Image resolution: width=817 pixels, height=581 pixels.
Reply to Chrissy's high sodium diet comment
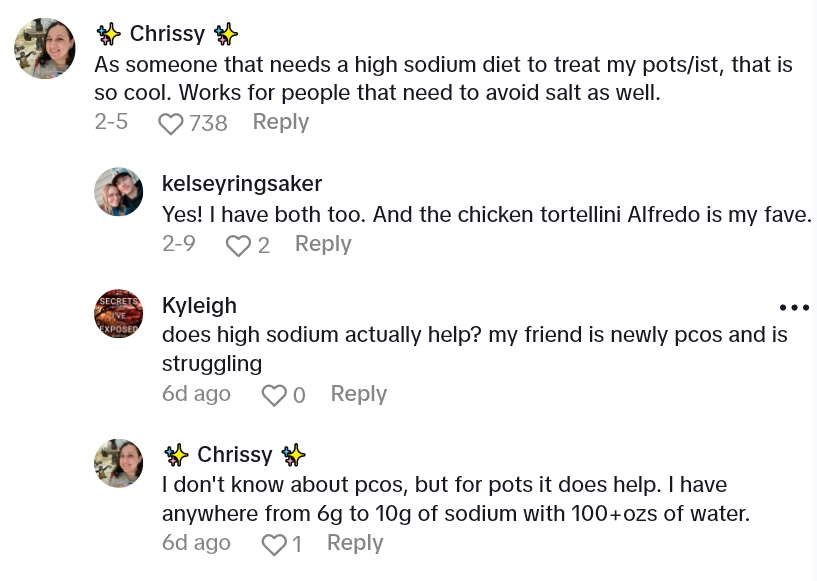(x=280, y=122)
